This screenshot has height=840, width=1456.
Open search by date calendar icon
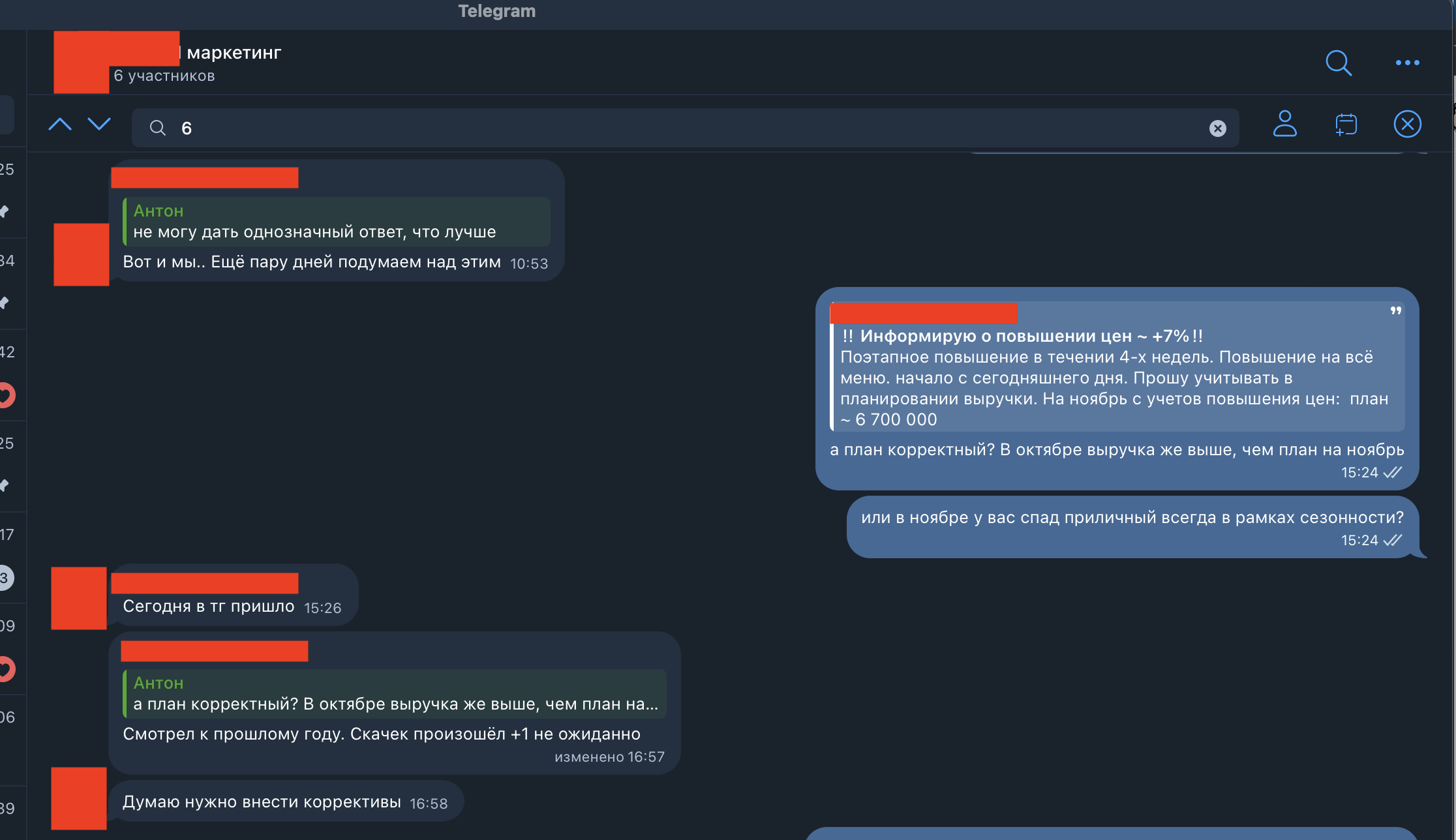coord(1346,124)
